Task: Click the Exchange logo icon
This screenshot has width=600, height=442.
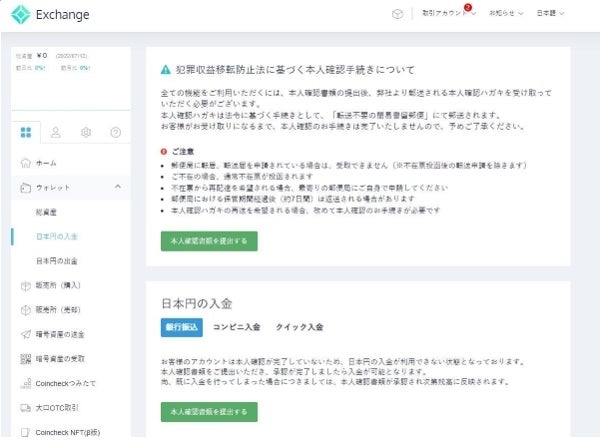Action: tap(19, 15)
